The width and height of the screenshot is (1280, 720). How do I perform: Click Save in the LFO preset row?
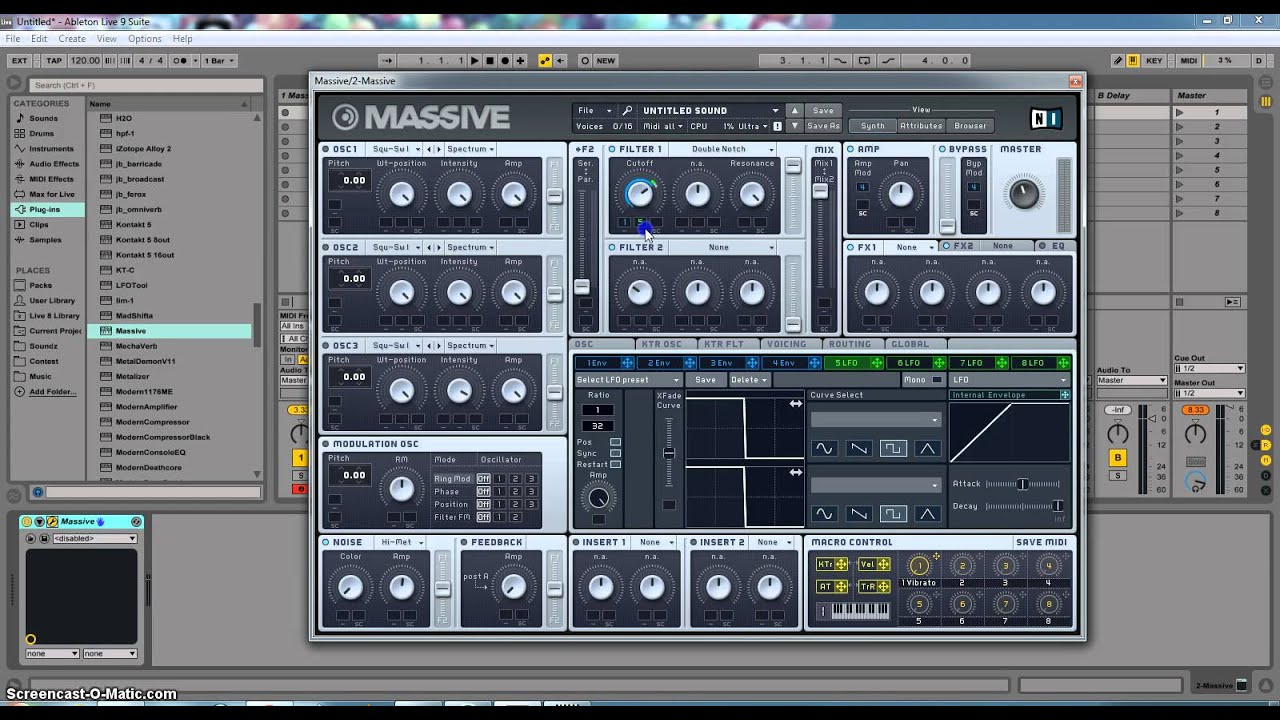tap(706, 380)
